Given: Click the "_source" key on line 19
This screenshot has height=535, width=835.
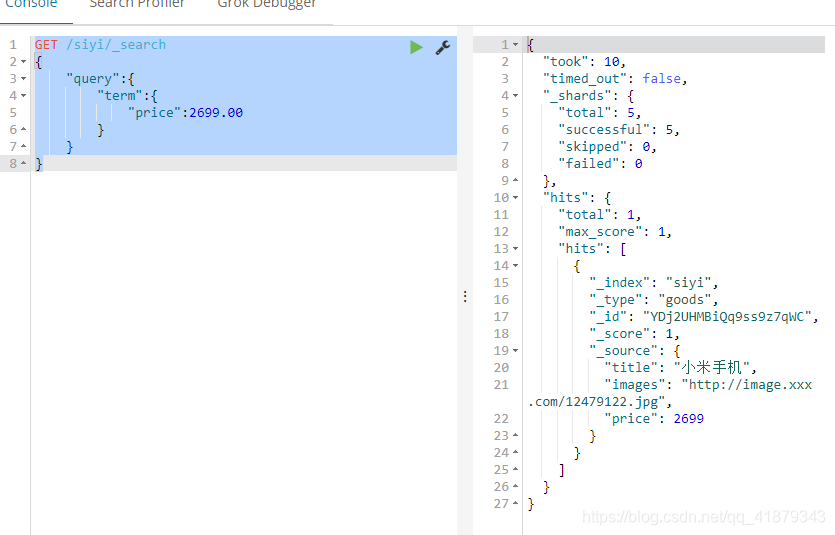Looking at the screenshot, I should pyautogui.click(x=623, y=351).
